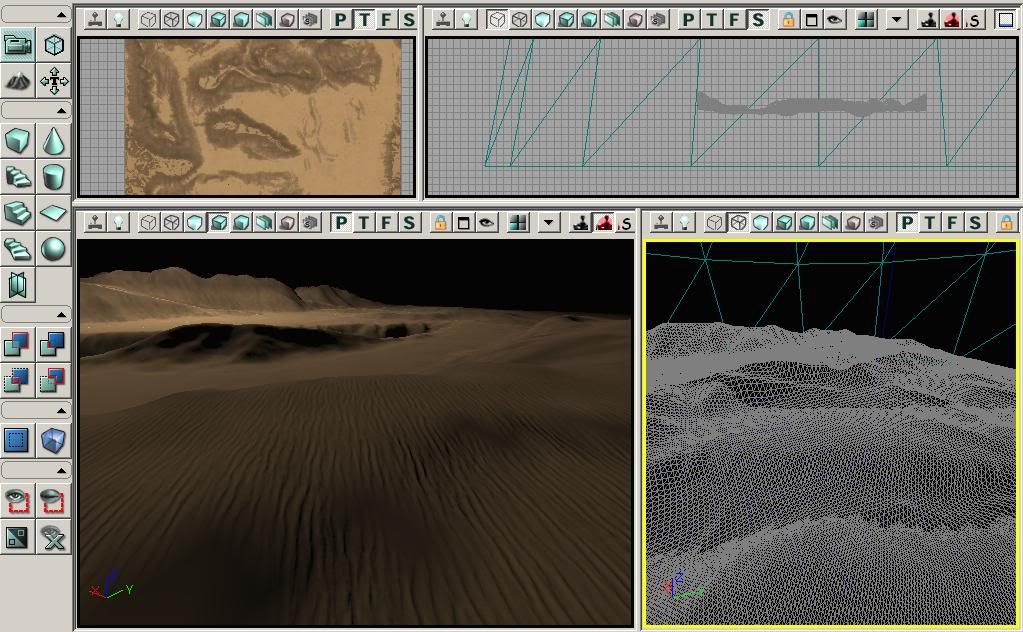1023x632 pixels.
Task: Click the Show Selected Actors Only icon
Action: coord(18,500)
